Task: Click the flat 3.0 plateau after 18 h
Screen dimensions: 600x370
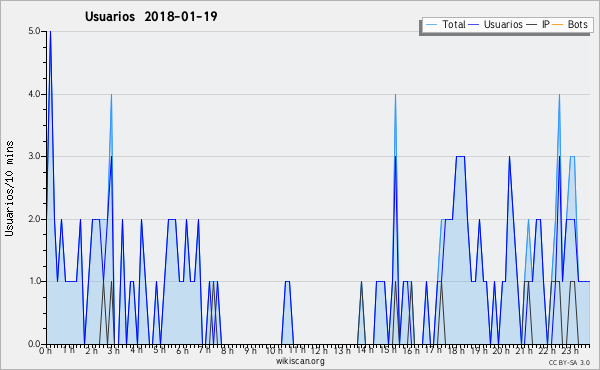Action: 460,156
